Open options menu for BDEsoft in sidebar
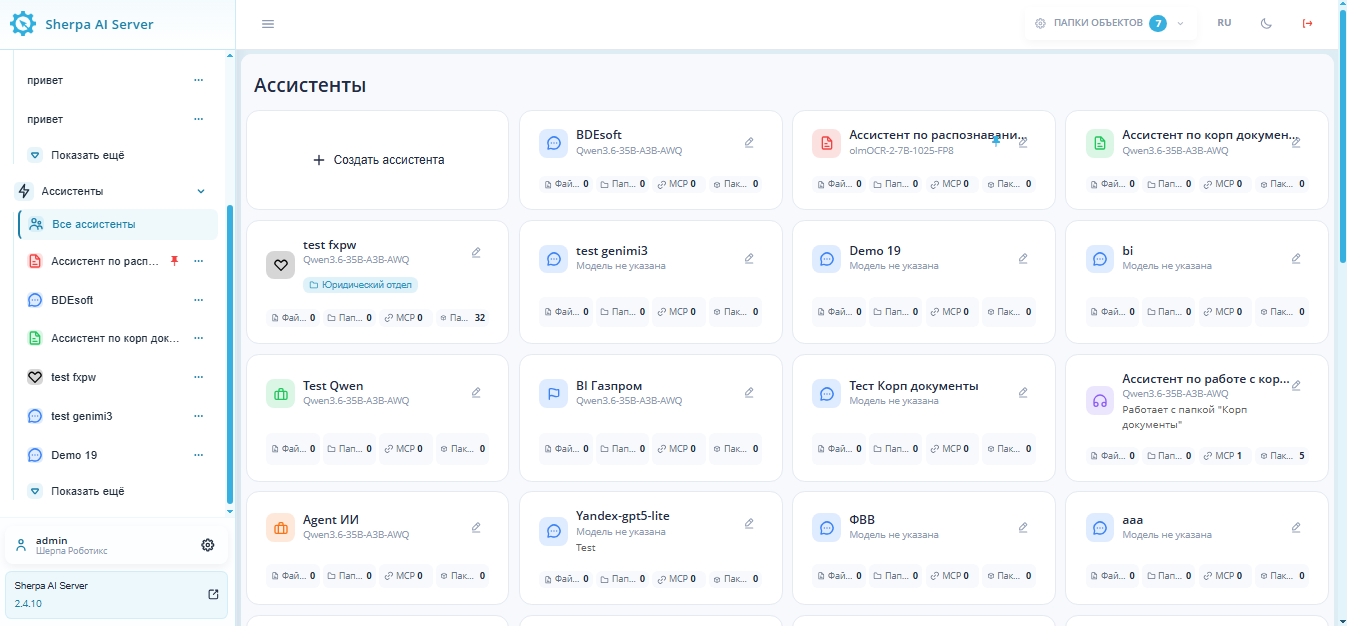This screenshot has height=626, width=1347. [x=198, y=300]
